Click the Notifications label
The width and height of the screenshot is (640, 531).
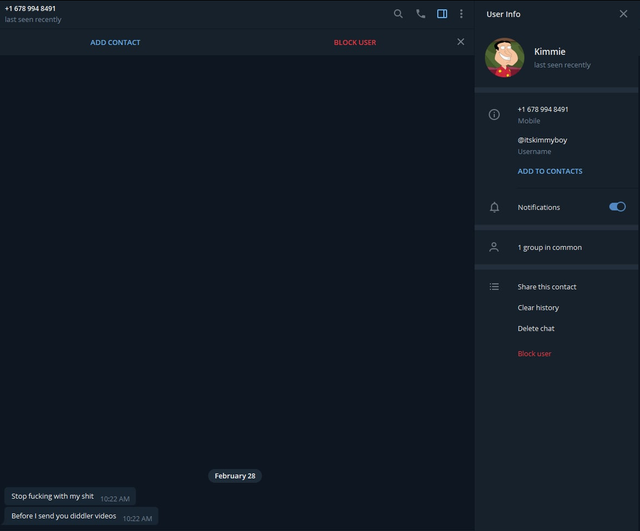point(538,207)
